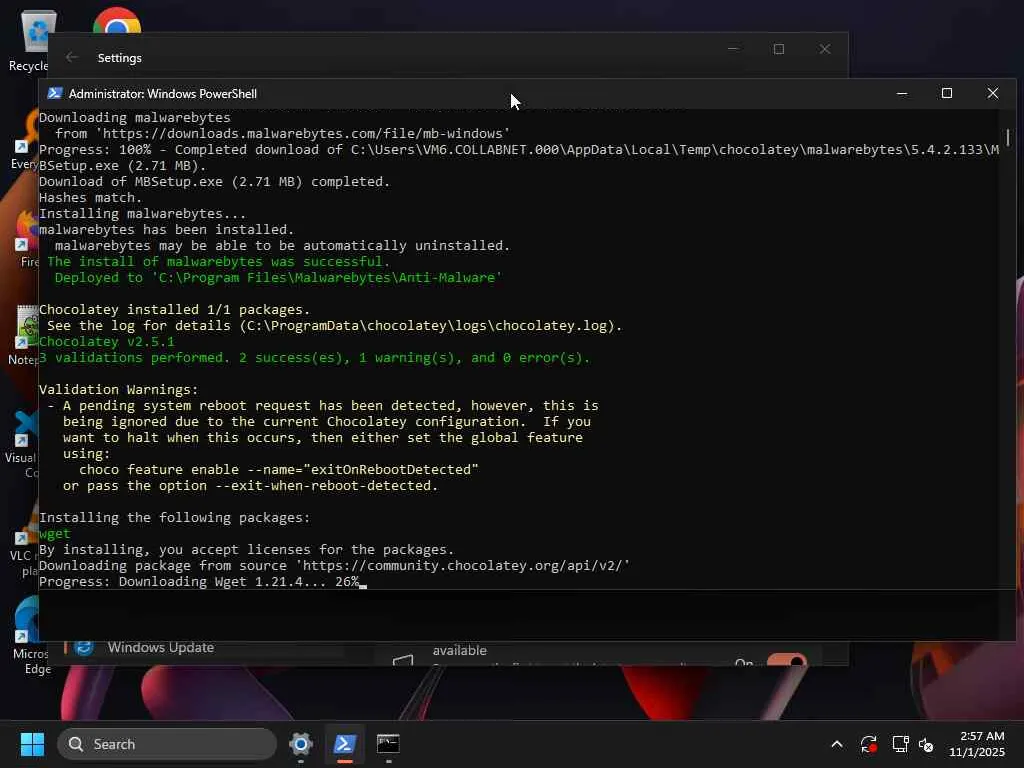Minimize the PowerShell window
The width and height of the screenshot is (1024, 768).
[x=902, y=93]
